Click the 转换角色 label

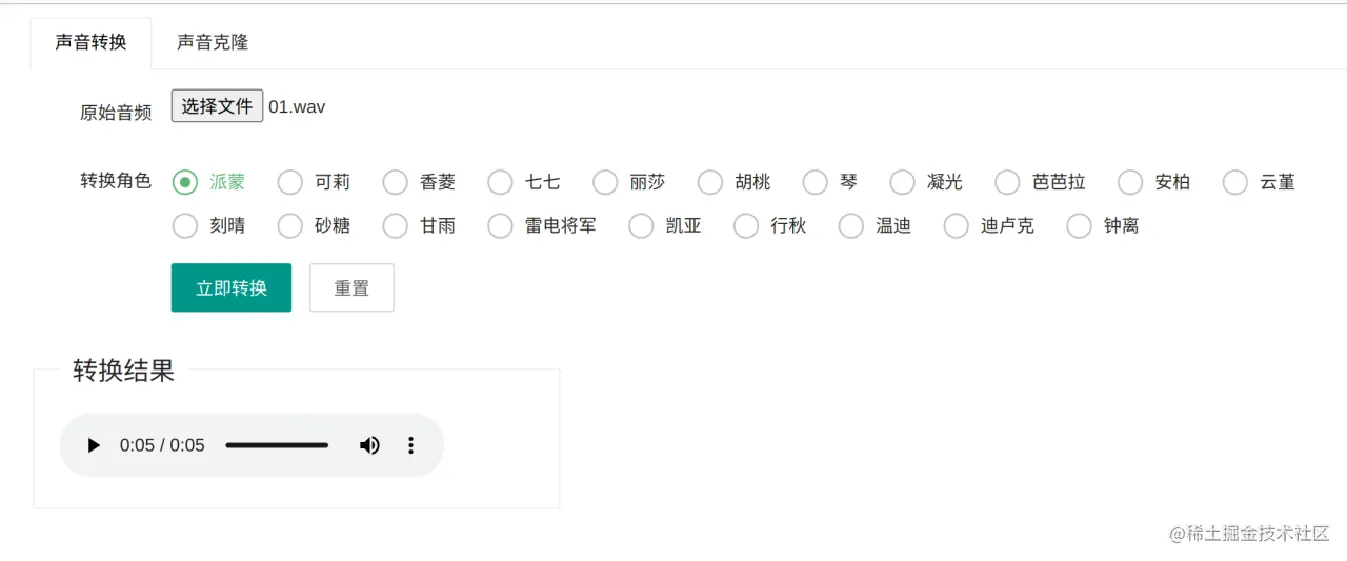pyautogui.click(x=116, y=181)
